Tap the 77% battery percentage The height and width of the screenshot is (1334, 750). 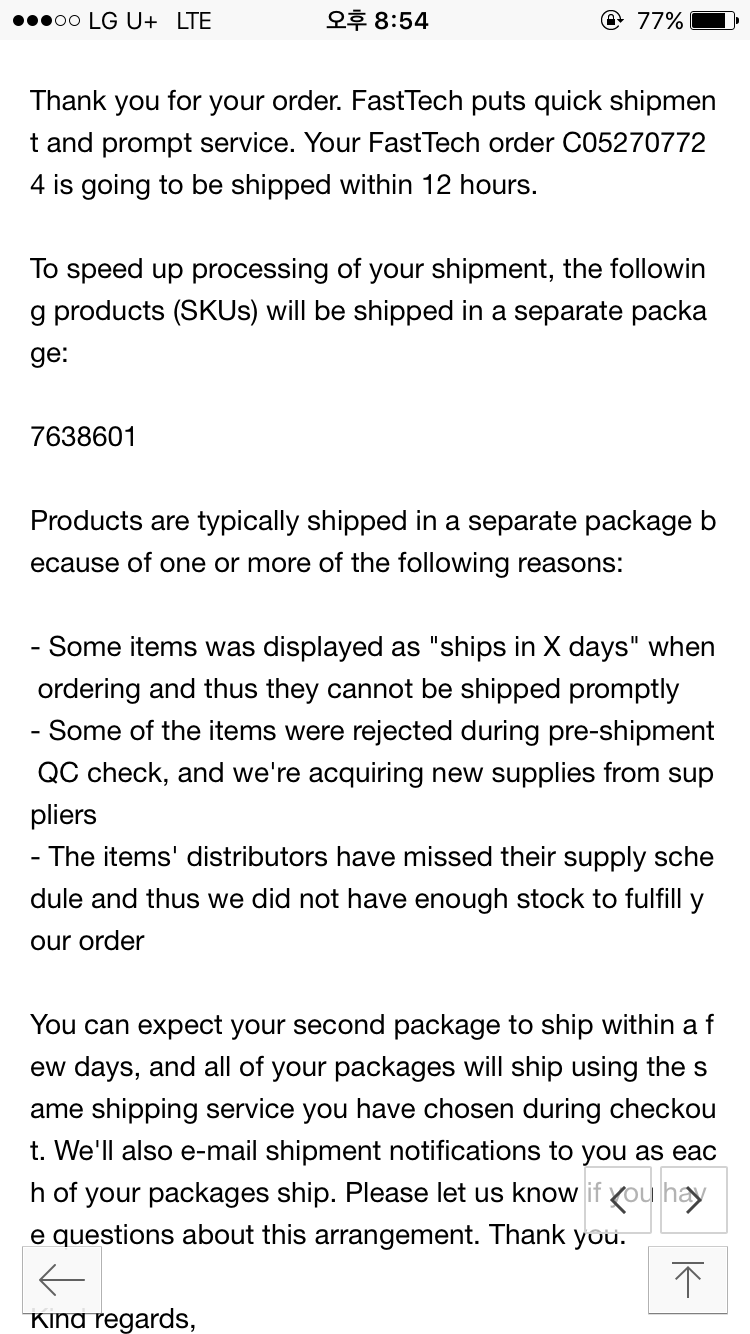click(660, 20)
